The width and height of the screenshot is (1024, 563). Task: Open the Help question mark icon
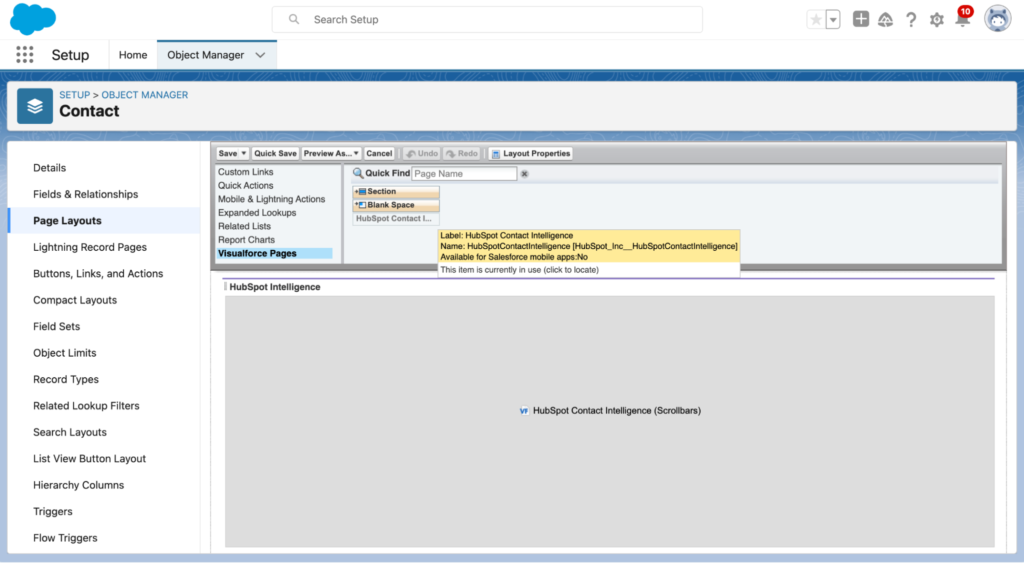click(x=911, y=20)
